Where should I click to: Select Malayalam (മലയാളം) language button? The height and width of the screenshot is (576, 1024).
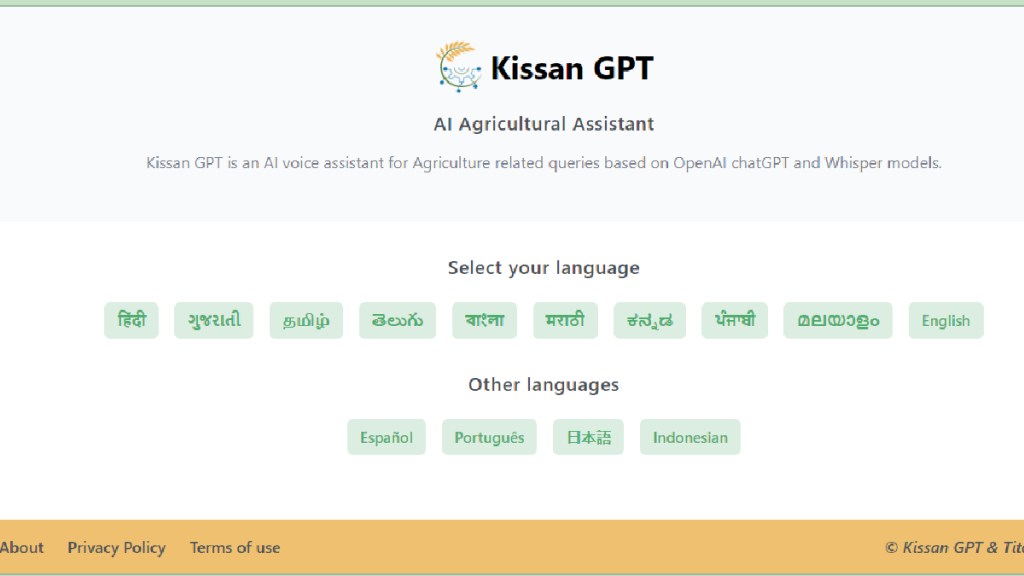838,321
